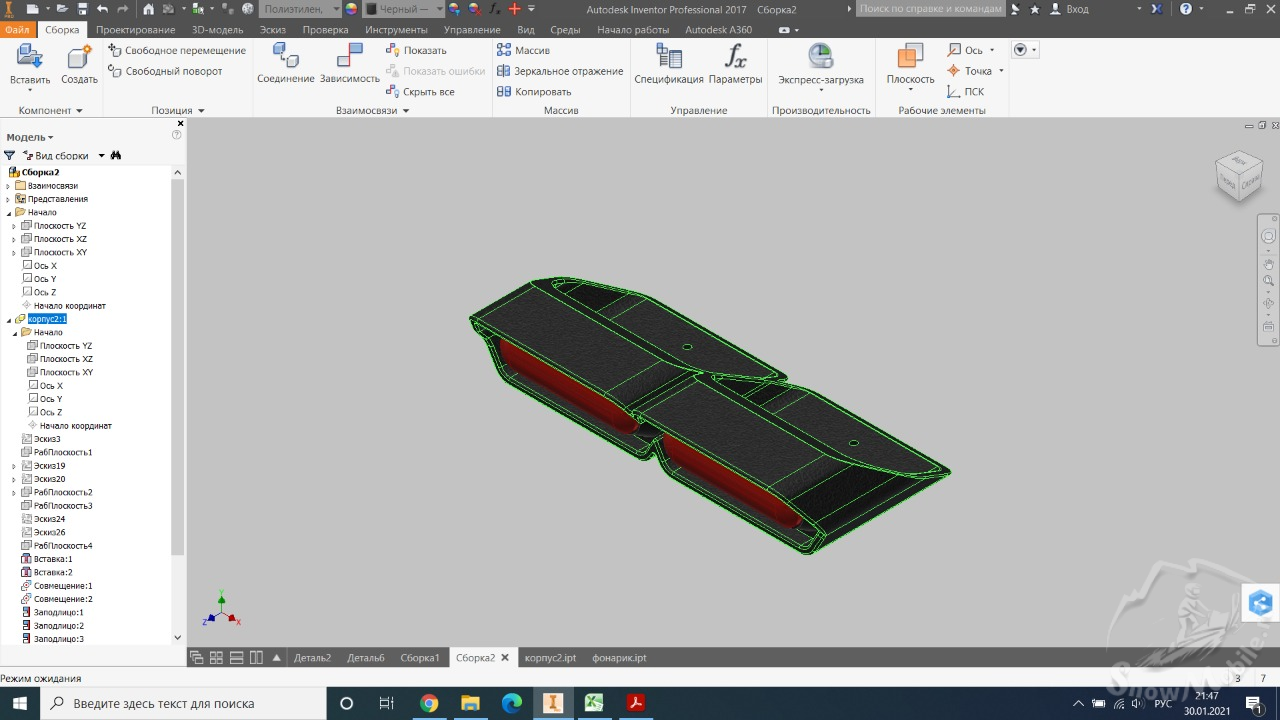Select the Точка work point tool

click(970, 71)
